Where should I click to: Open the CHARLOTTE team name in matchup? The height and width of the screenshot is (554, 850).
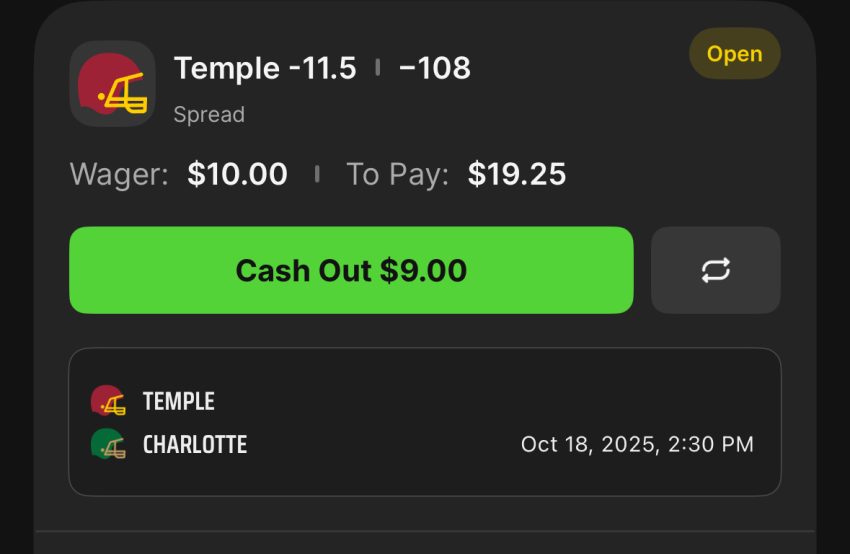(195, 444)
